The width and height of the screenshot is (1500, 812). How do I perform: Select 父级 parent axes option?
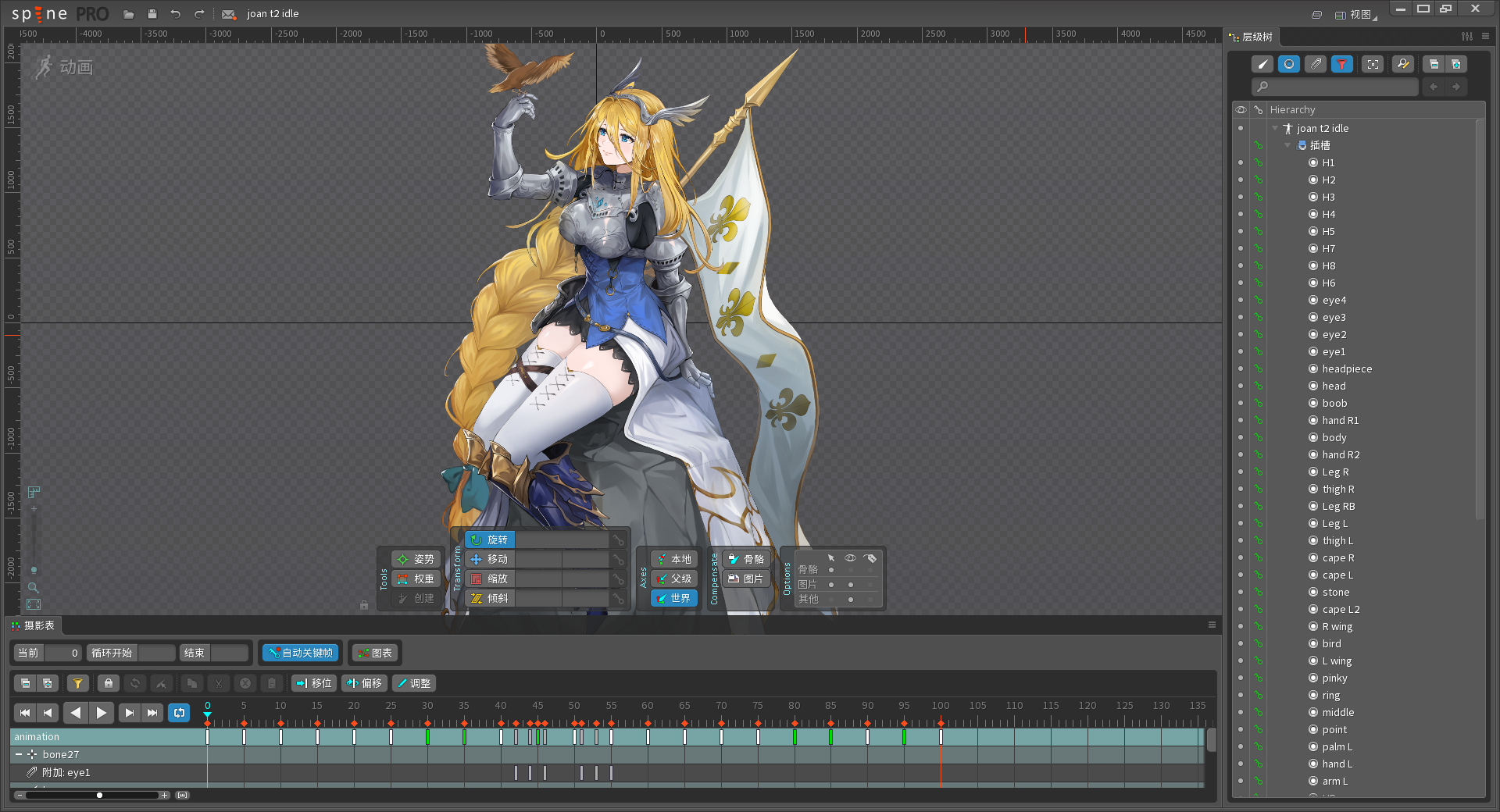pyautogui.click(x=673, y=579)
